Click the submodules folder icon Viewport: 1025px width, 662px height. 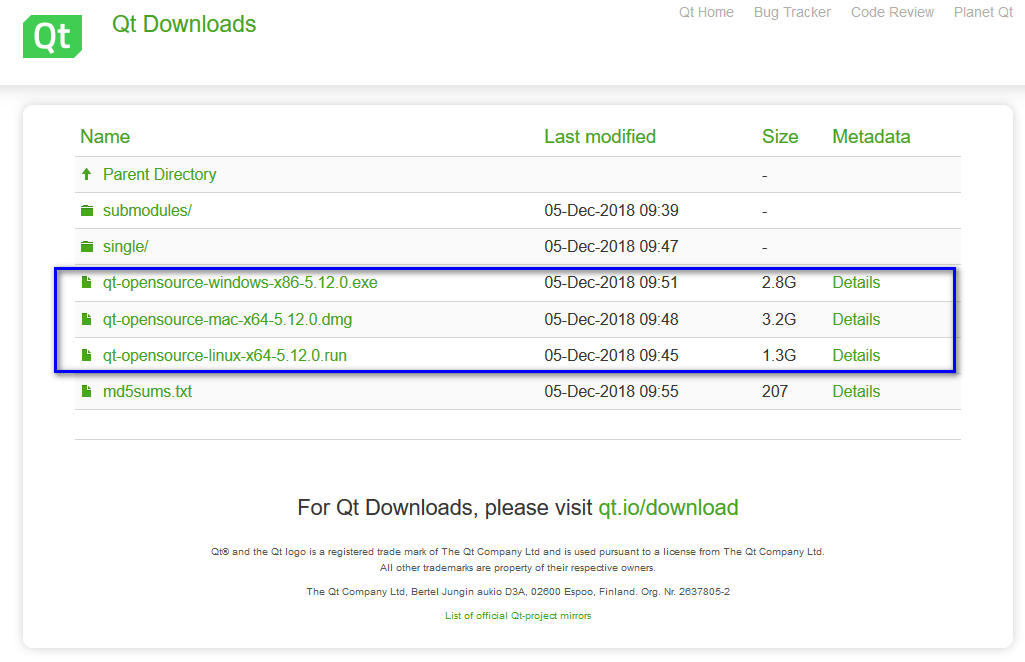tap(87, 210)
